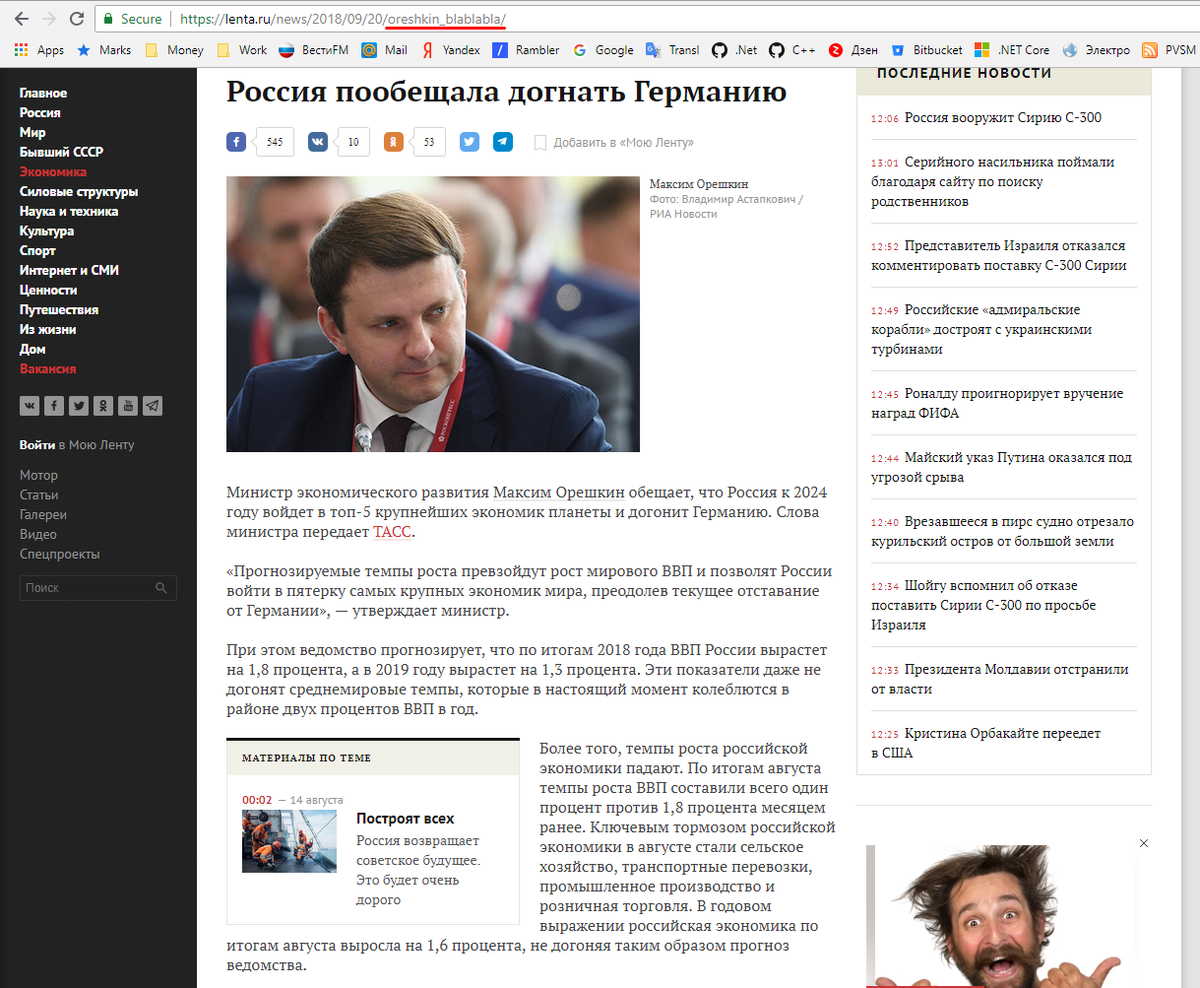1200x988 pixels.
Task: Open the Мир section
Action: coord(32,132)
